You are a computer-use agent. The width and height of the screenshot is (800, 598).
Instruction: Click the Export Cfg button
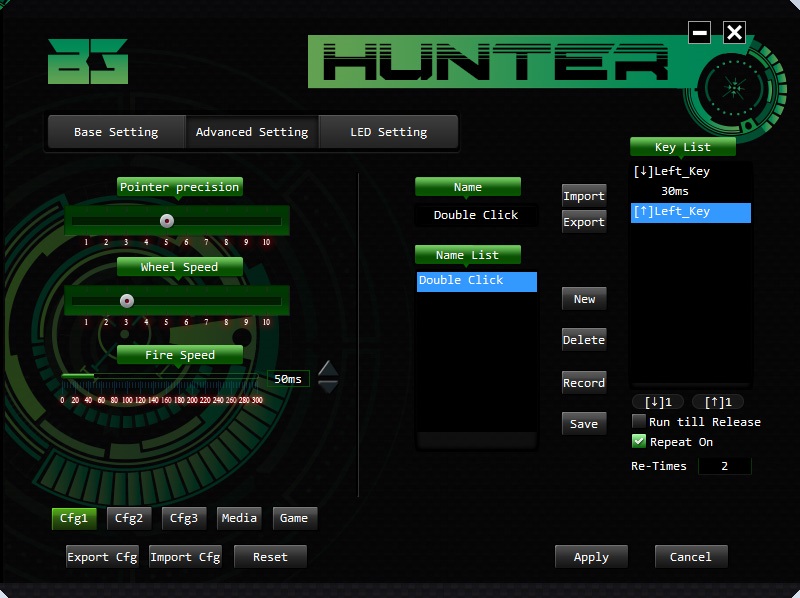[103, 557]
